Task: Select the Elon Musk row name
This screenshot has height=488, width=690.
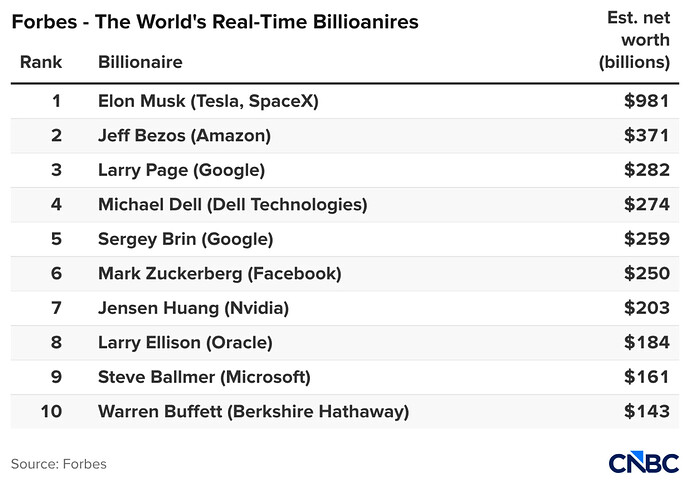Action: click(208, 101)
